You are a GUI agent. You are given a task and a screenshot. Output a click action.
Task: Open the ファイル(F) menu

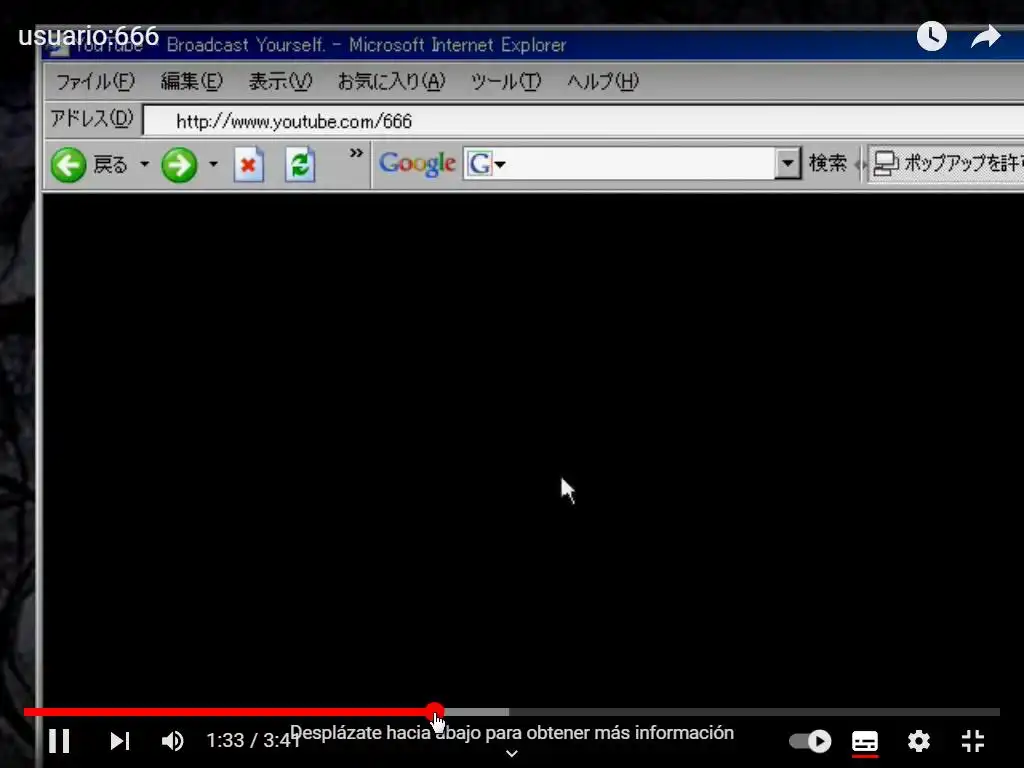coord(95,82)
